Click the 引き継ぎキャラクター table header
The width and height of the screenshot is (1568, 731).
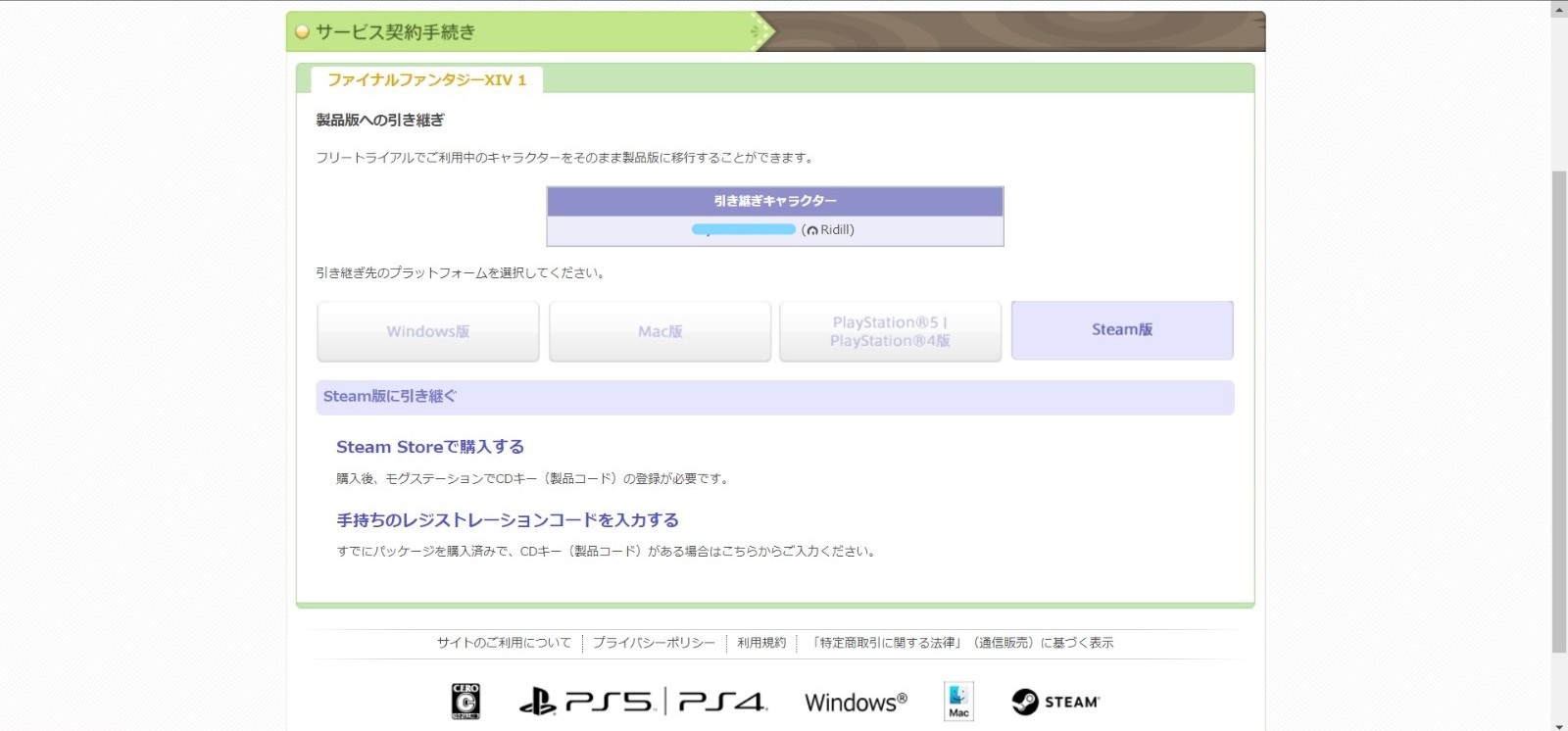tap(775, 201)
